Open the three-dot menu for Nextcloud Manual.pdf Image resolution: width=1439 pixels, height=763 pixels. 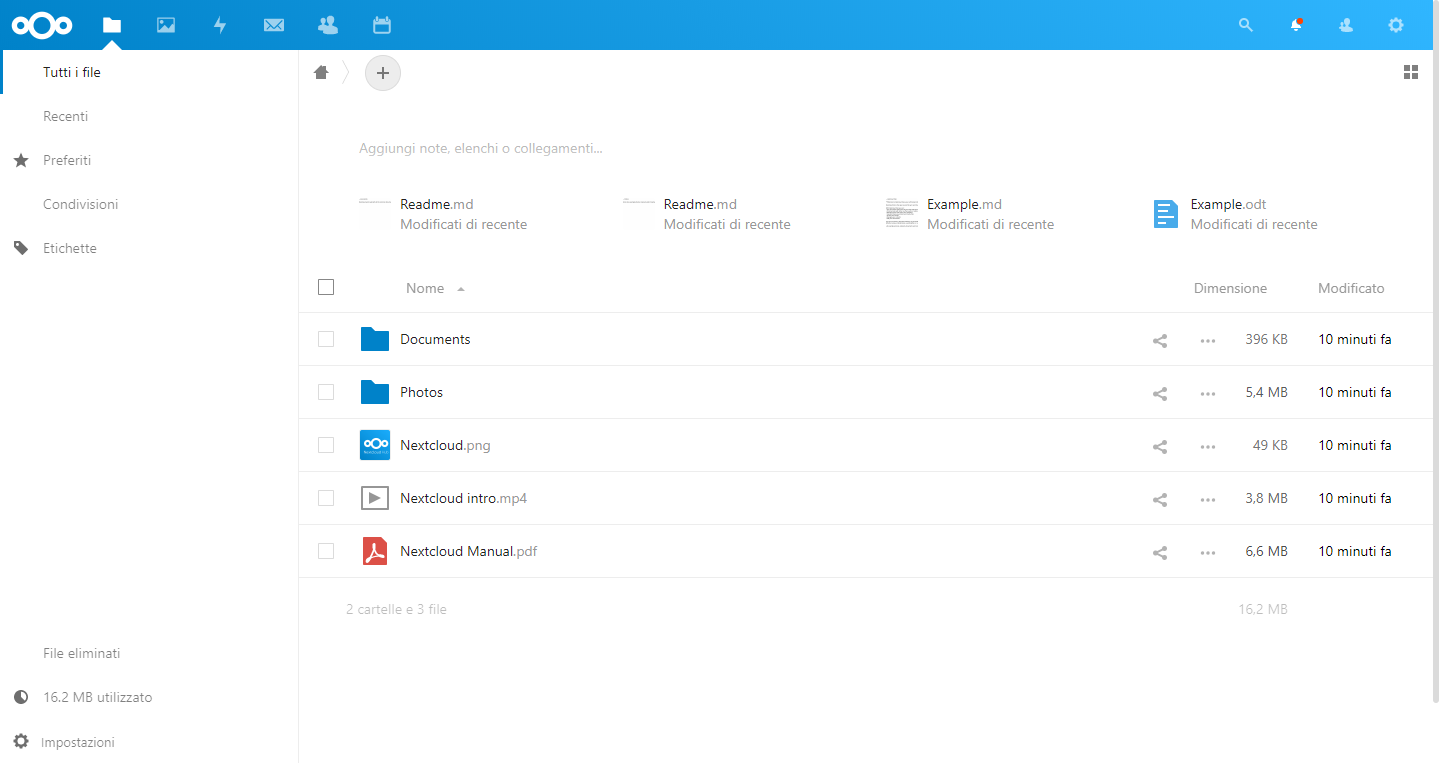(x=1207, y=552)
